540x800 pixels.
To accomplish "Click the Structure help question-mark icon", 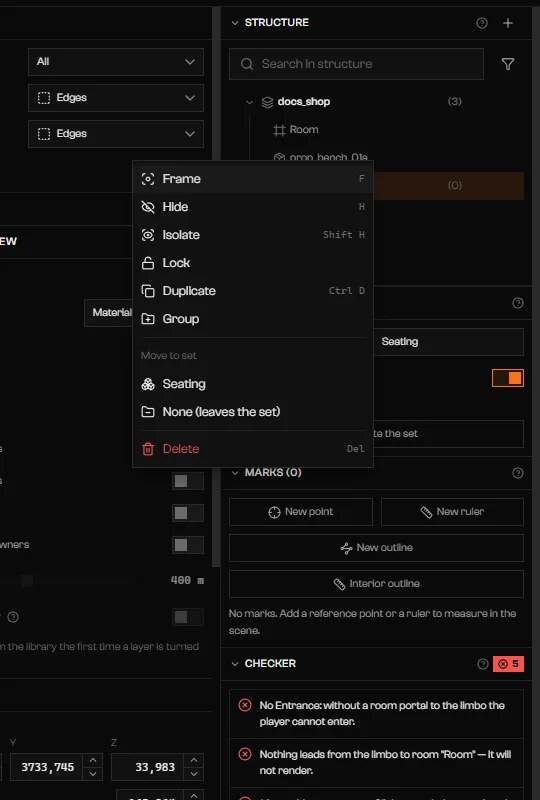I will [x=481, y=23].
